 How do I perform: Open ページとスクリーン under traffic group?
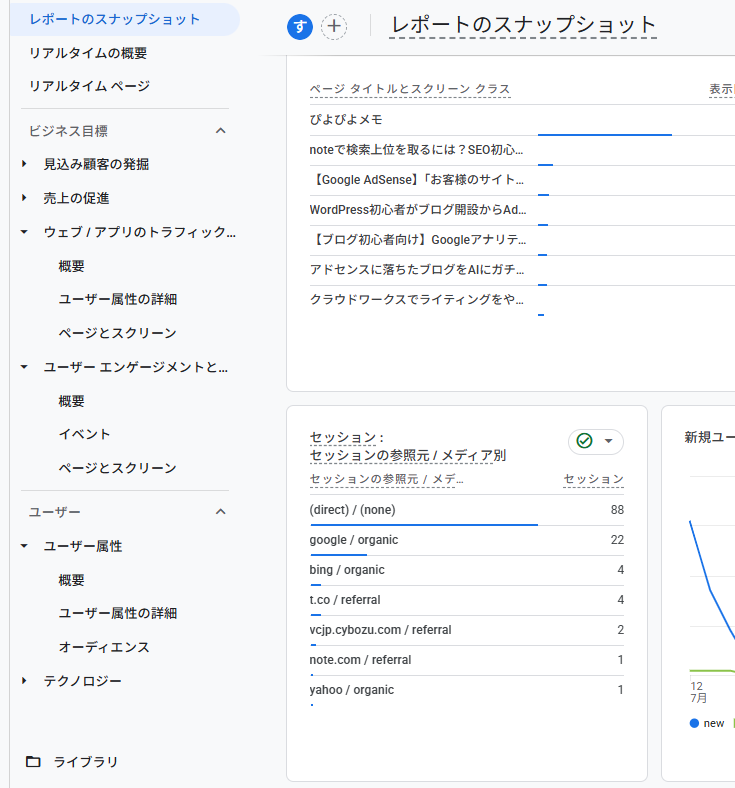click(x=118, y=333)
